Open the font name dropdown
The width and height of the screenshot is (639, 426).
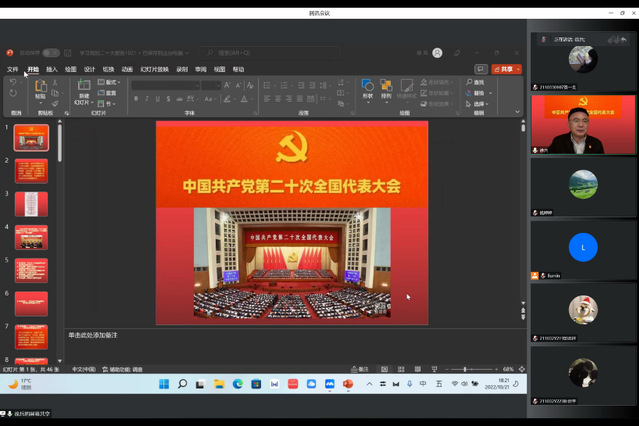tap(197, 86)
